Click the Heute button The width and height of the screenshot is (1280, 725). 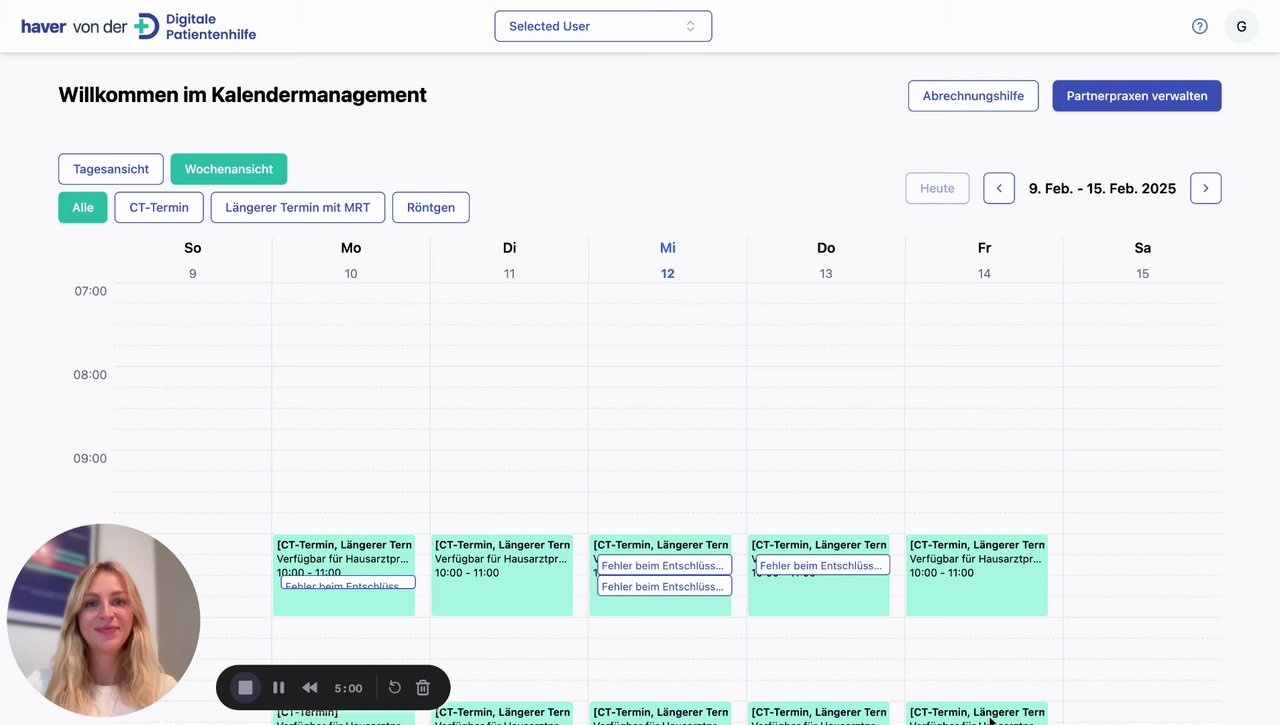(937, 188)
